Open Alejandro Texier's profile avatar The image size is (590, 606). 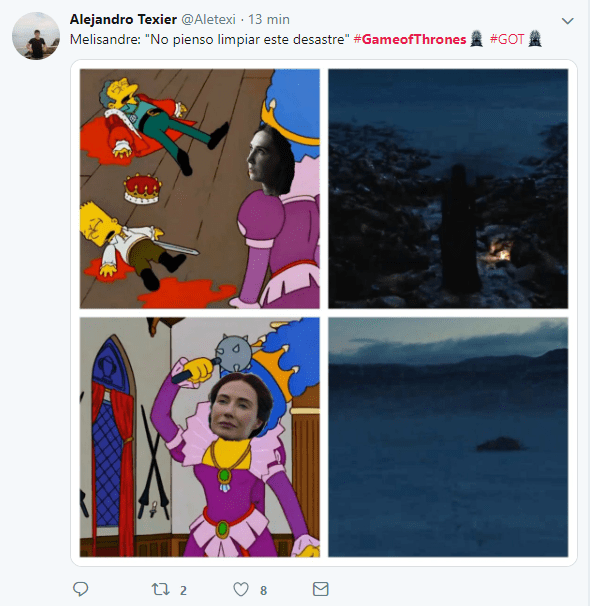click(36, 36)
